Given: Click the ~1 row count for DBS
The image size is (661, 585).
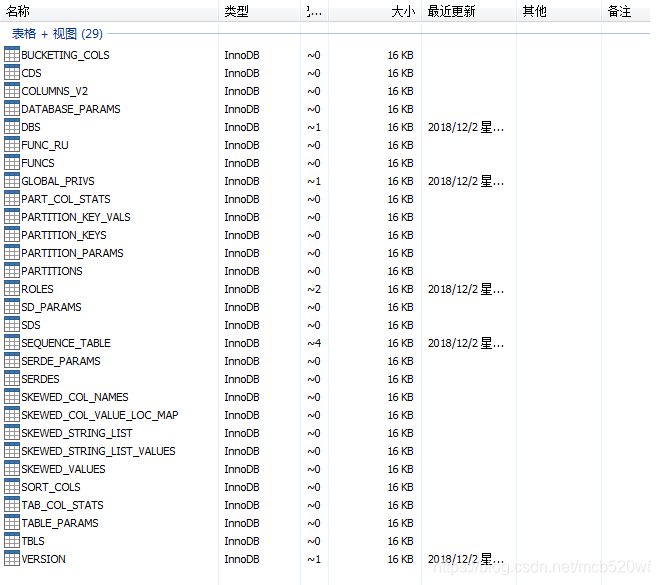Looking at the screenshot, I should pos(314,127).
